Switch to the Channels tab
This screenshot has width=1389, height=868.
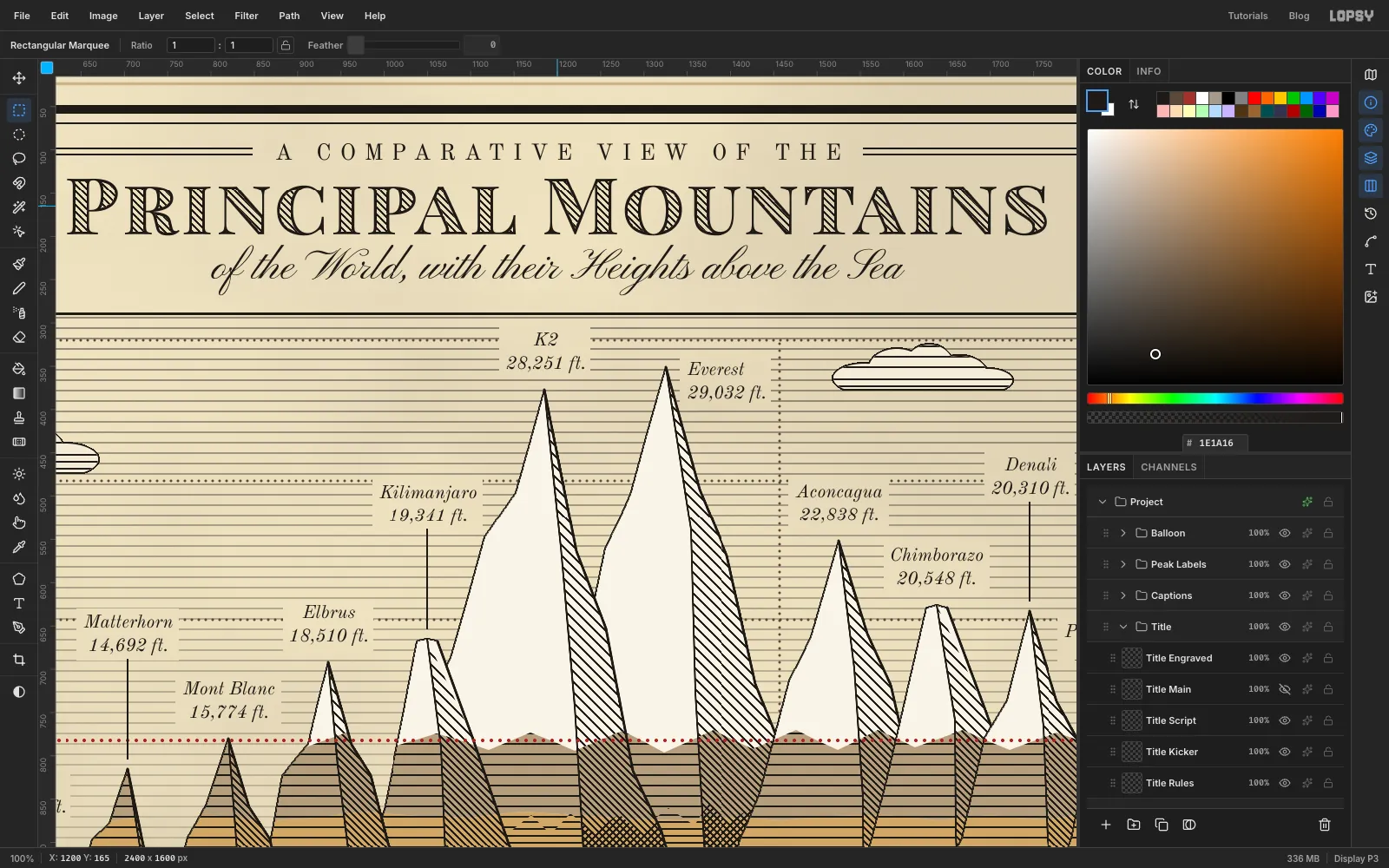click(x=1168, y=467)
